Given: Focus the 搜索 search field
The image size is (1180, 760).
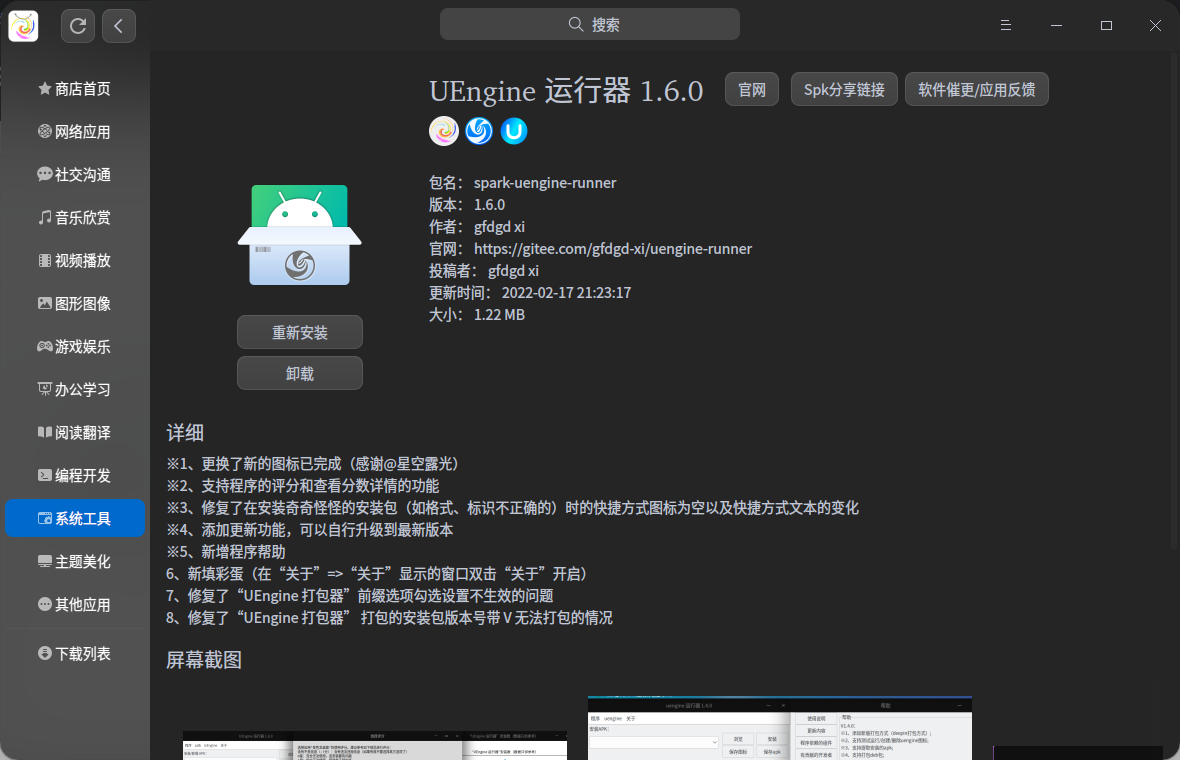Looking at the screenshot, I should pos(589,24).
